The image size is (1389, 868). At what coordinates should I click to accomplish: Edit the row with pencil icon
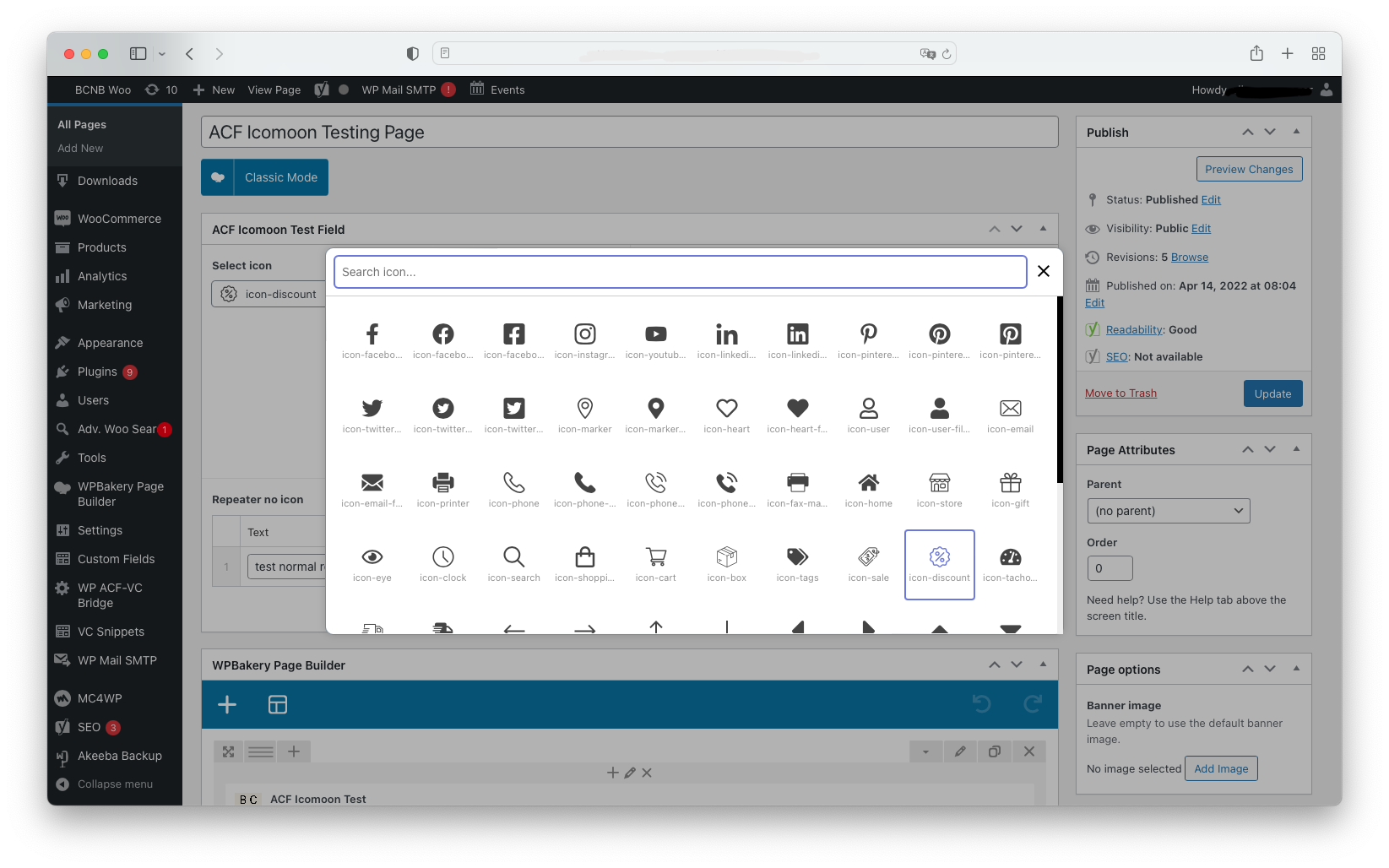(x=960, y=751)
